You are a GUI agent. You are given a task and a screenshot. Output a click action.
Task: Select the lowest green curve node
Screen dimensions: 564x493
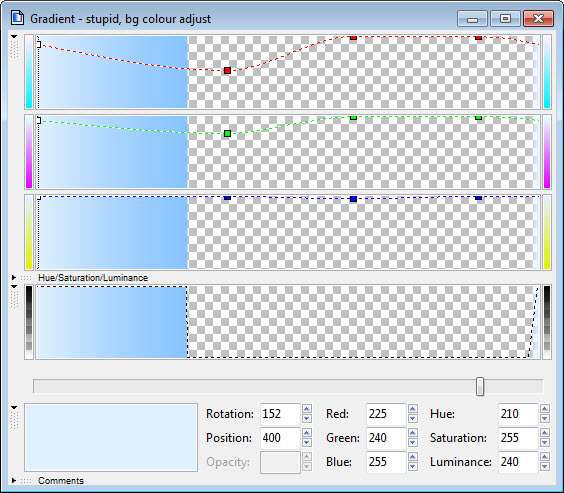tap(227, 134)
